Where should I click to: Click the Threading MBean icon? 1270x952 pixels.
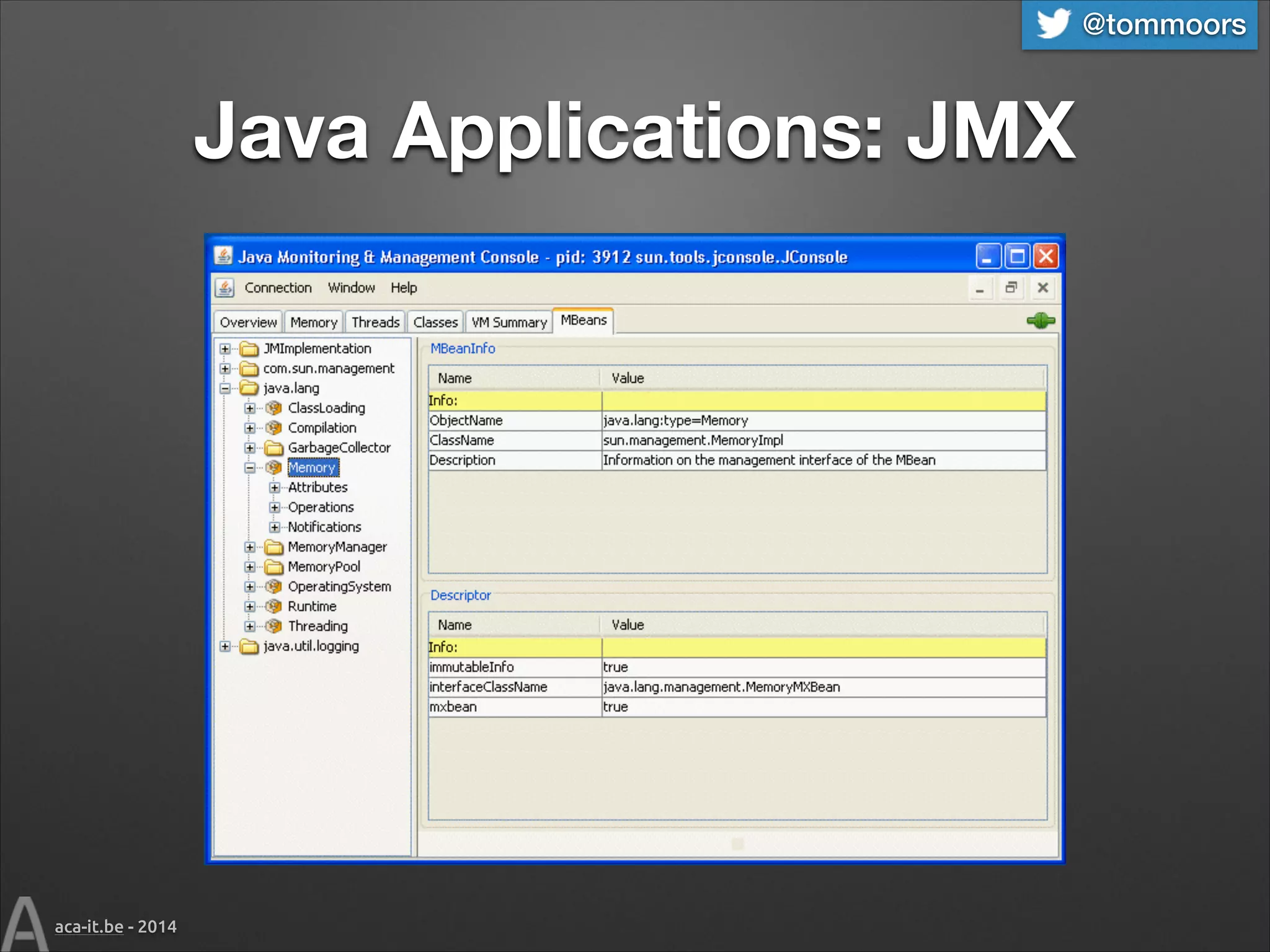[273, 626]
